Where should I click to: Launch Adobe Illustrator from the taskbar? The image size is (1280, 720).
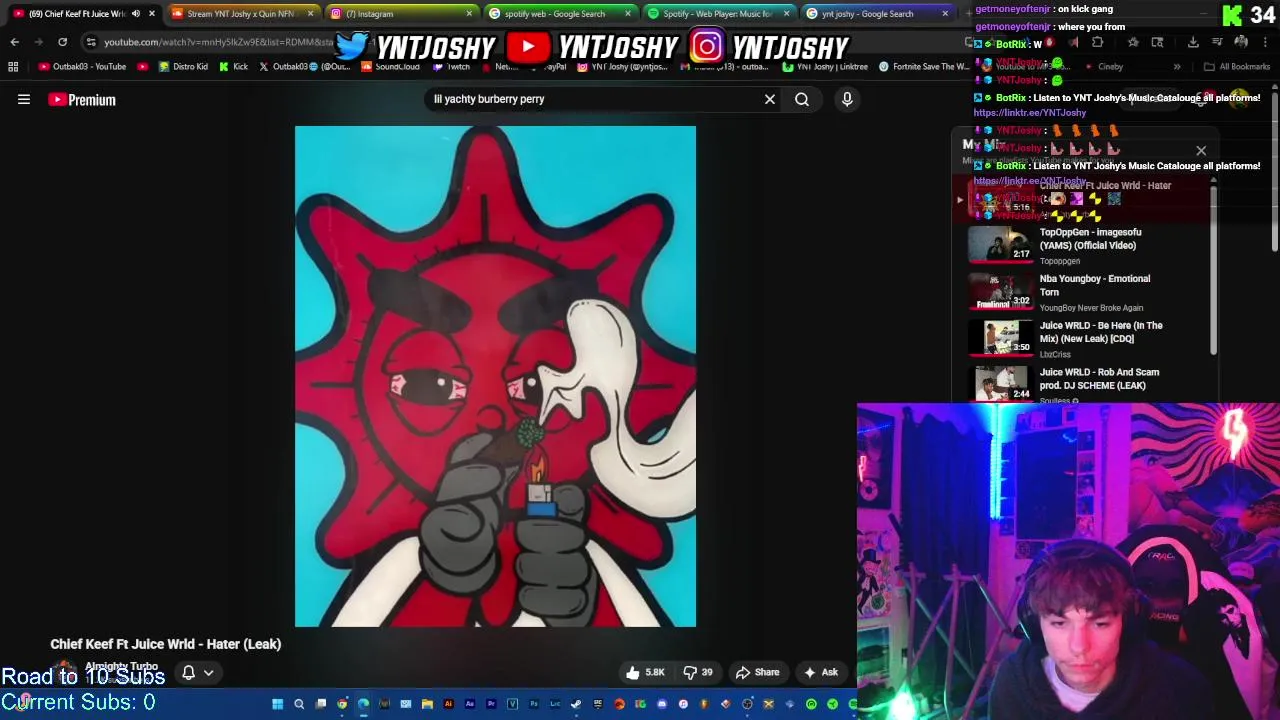tap(449, 704)
